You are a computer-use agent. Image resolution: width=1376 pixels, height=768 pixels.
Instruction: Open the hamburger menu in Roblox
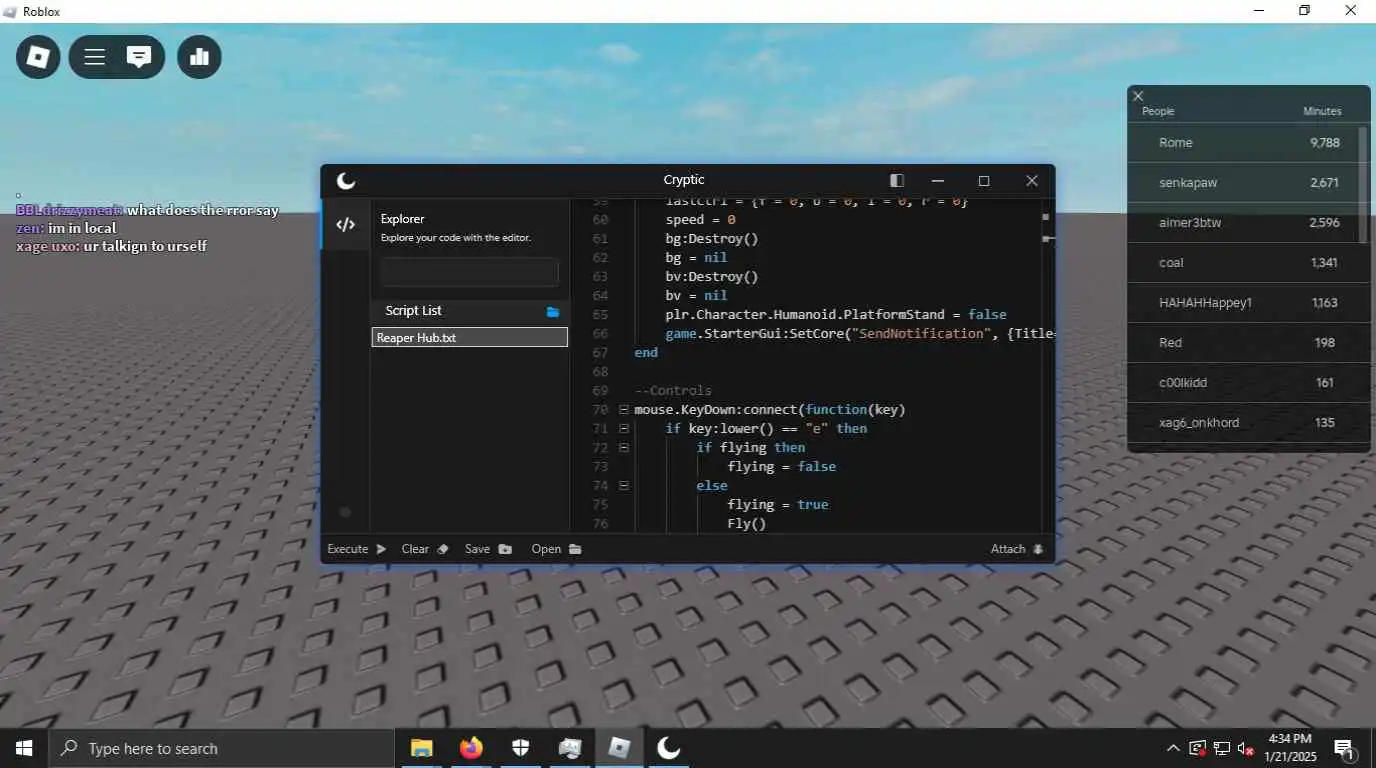[x=94, y=57]
